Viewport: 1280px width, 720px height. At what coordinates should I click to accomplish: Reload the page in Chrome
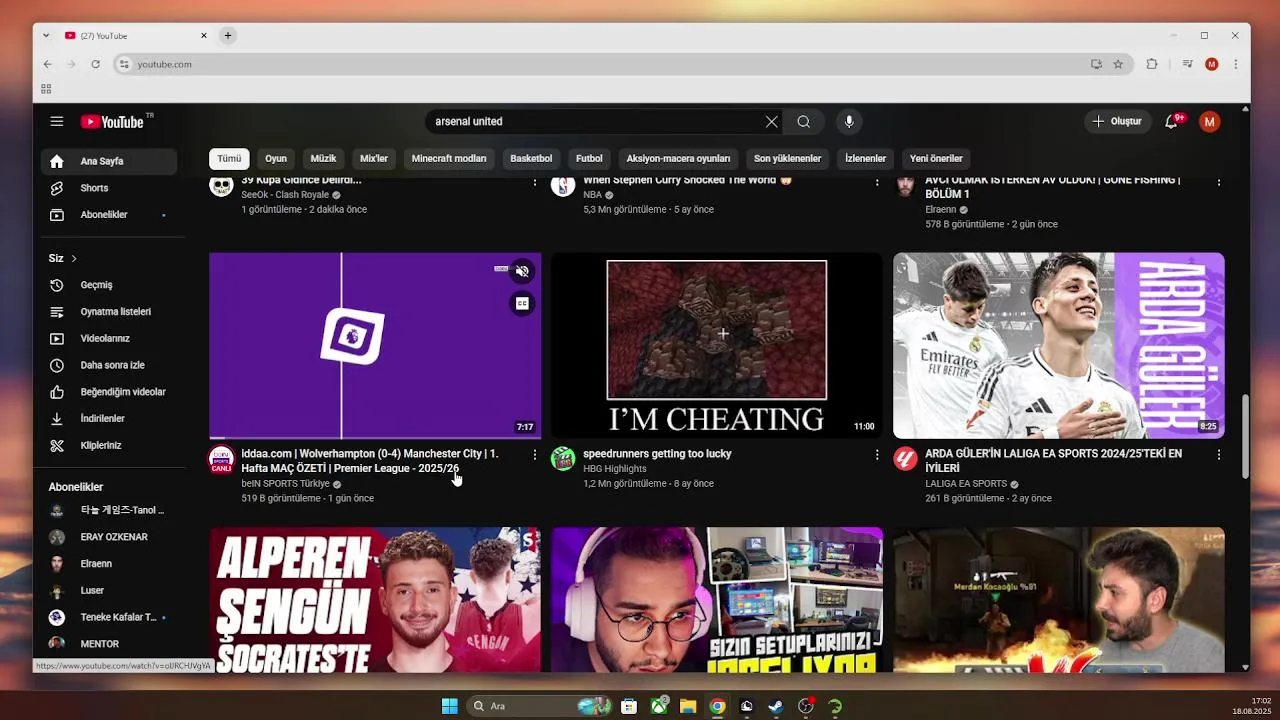pyautogui.click(x=95, y=64)
